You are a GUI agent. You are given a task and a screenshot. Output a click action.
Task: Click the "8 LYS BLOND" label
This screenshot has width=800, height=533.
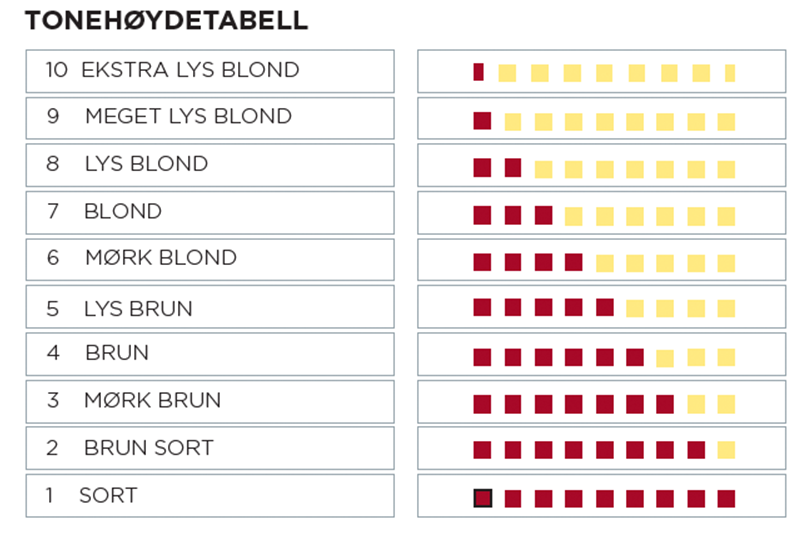coord(210,164)
